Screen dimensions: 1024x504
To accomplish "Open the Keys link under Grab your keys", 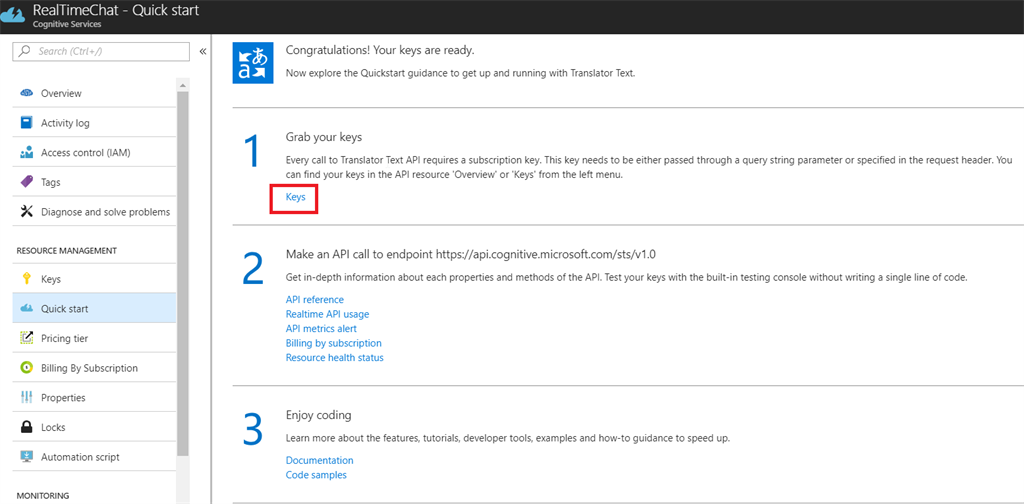I will 295,198.
